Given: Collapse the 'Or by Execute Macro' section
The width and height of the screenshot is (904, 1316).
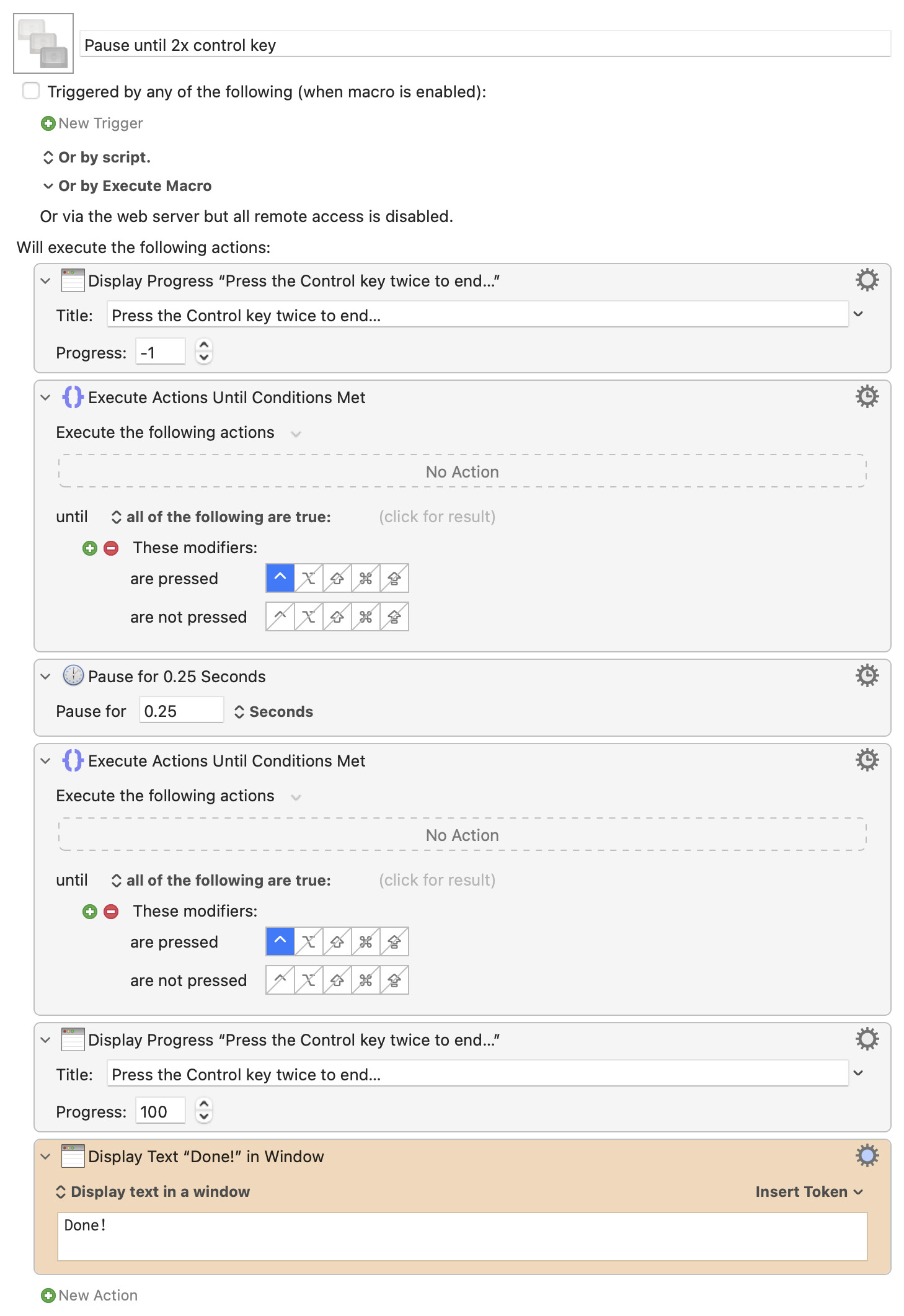Looking at the screenshot, I should coord(48,186).
